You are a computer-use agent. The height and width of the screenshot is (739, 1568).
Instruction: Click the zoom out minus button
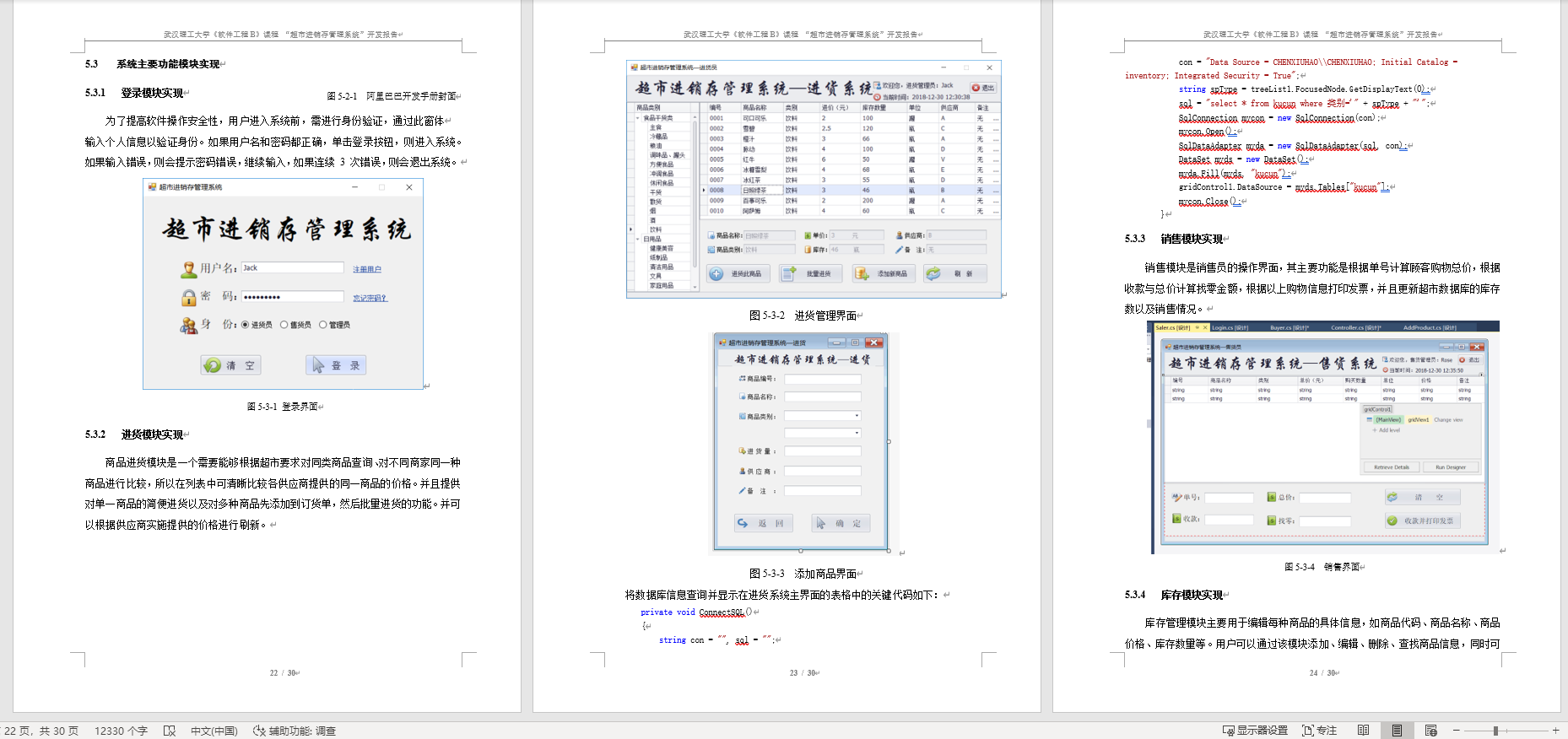click(1456, 731)
